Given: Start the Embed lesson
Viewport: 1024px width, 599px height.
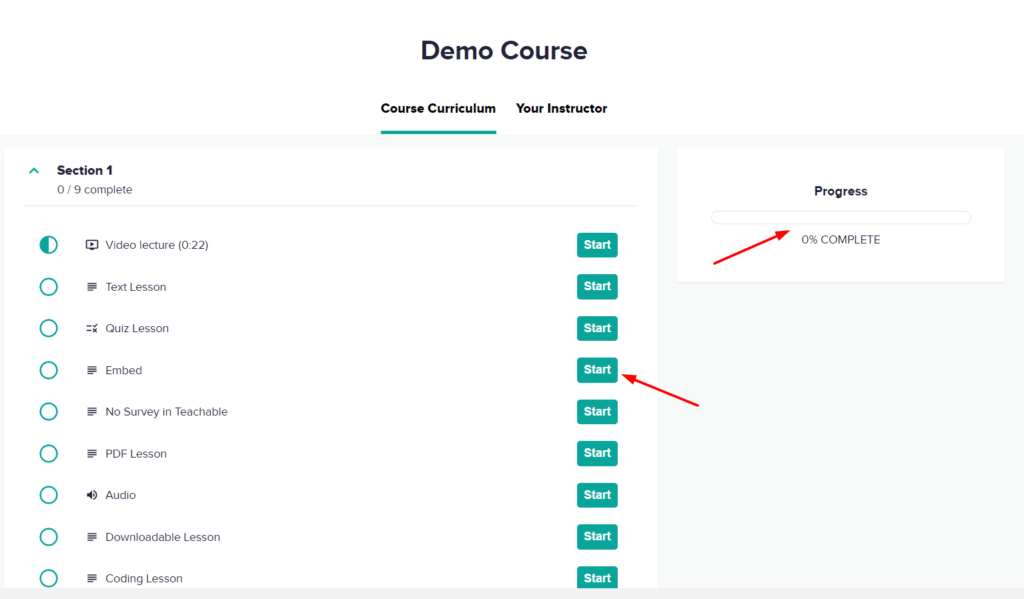Looking at the screenshot, I should [x=597, y=370].
